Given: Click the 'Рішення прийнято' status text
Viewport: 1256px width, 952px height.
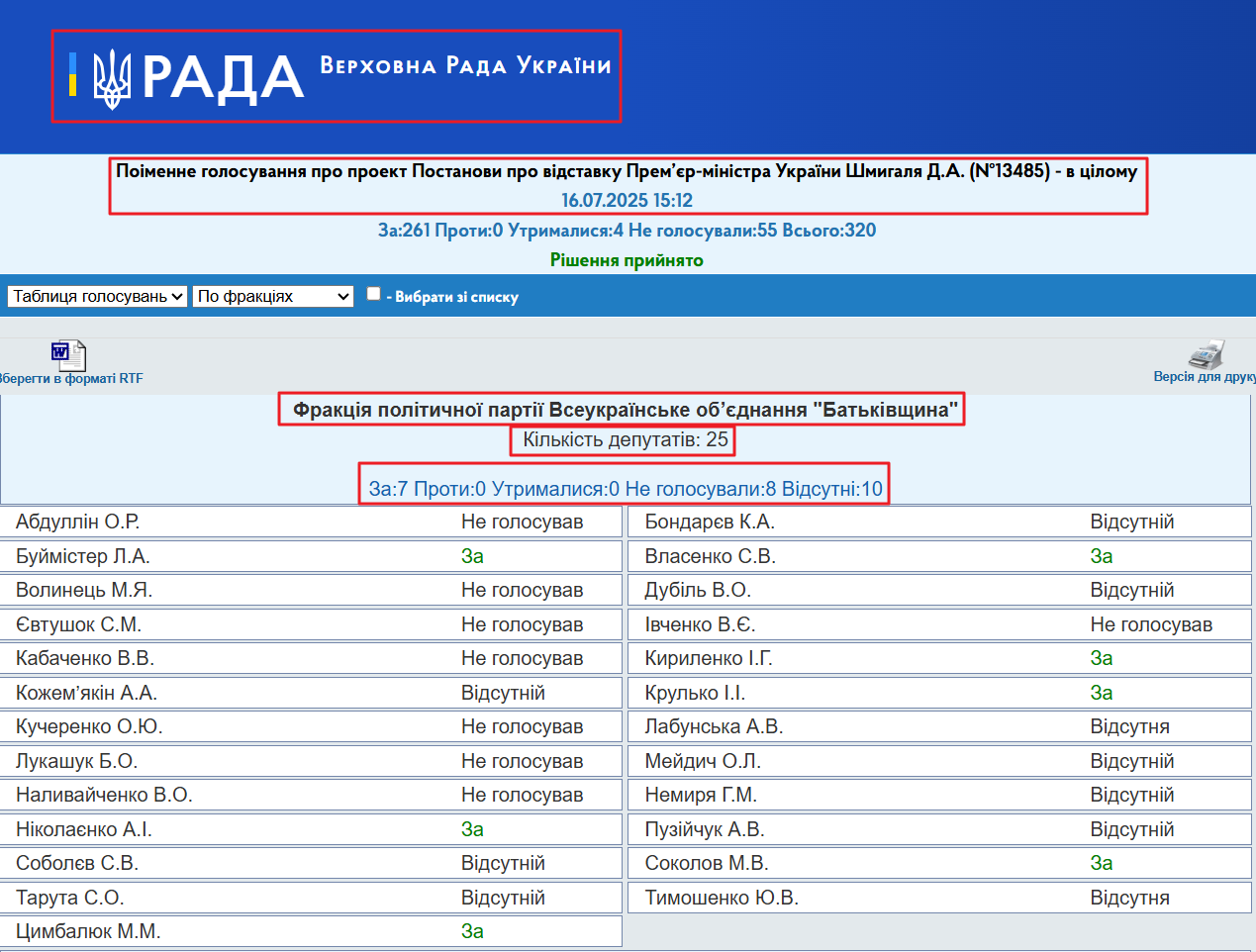Looking at the screenshot, I should click(x=627, y=260).
